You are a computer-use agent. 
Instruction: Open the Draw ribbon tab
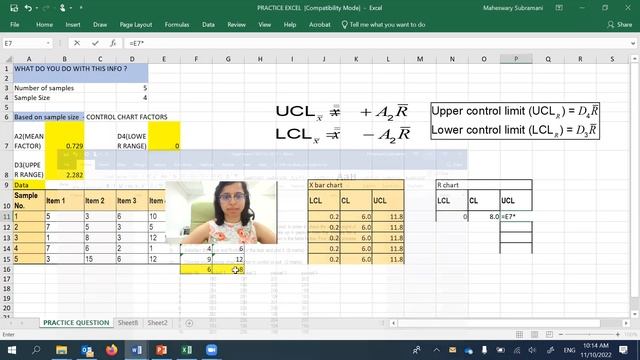point(100,24)
